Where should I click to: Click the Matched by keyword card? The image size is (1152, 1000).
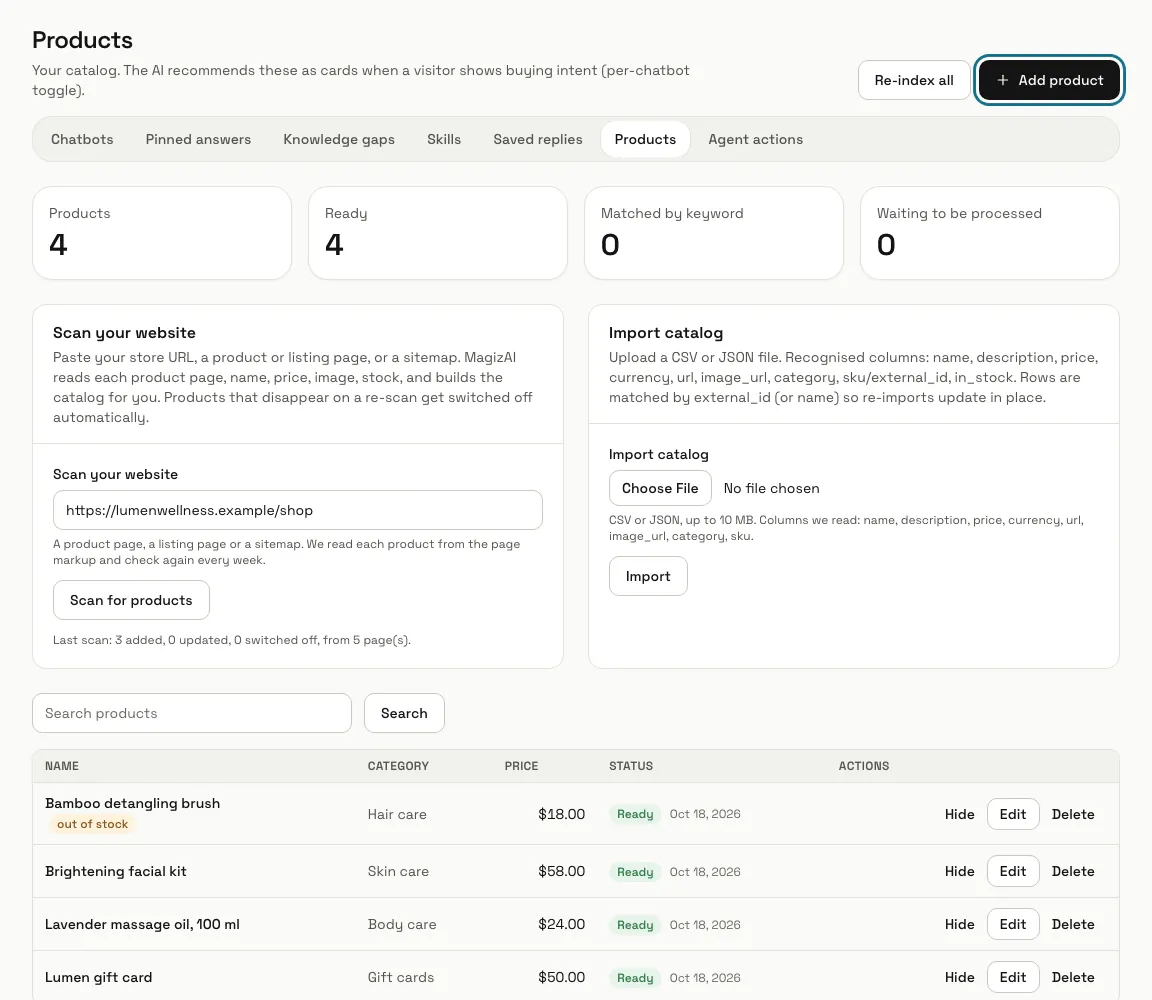coord(713,233)
